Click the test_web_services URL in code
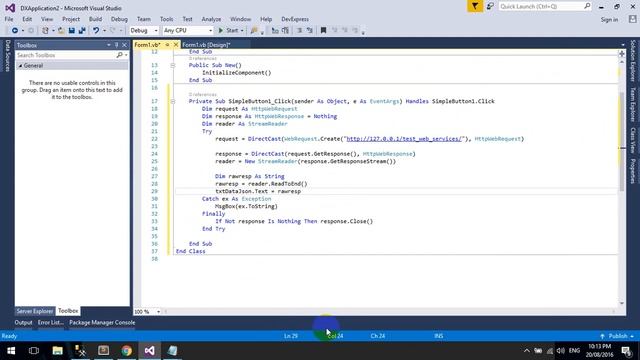This screenshot has width=640, height=360. [404, 139]
